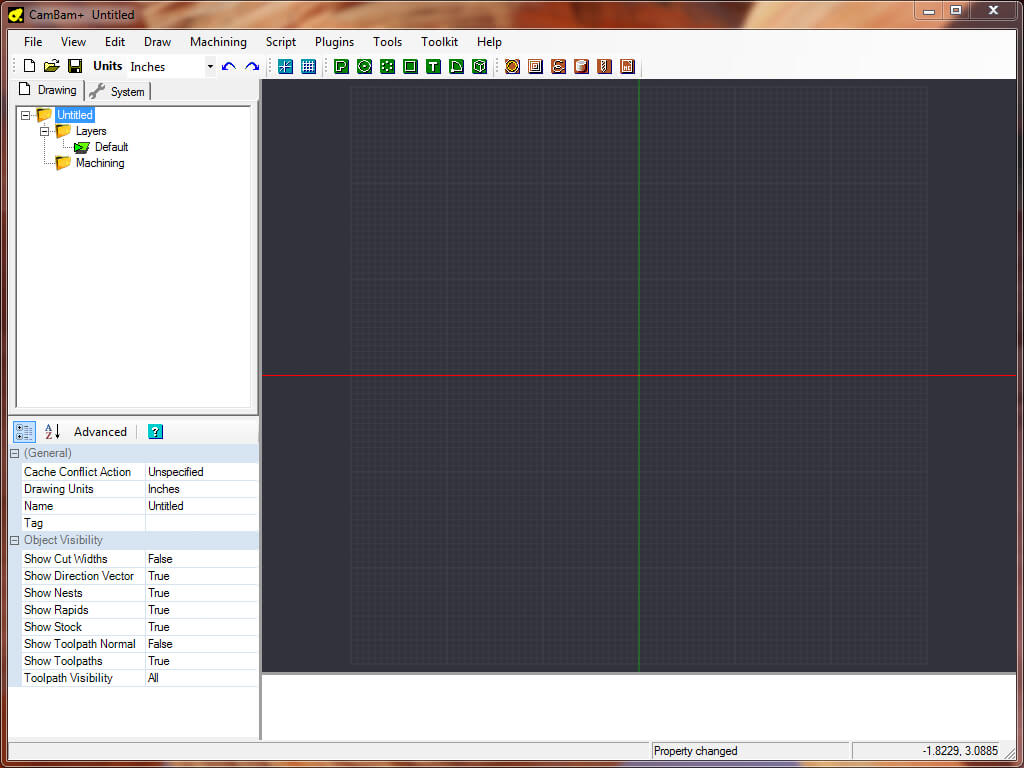Select the Polyline drawing tool icon

[x=341, y=66]
